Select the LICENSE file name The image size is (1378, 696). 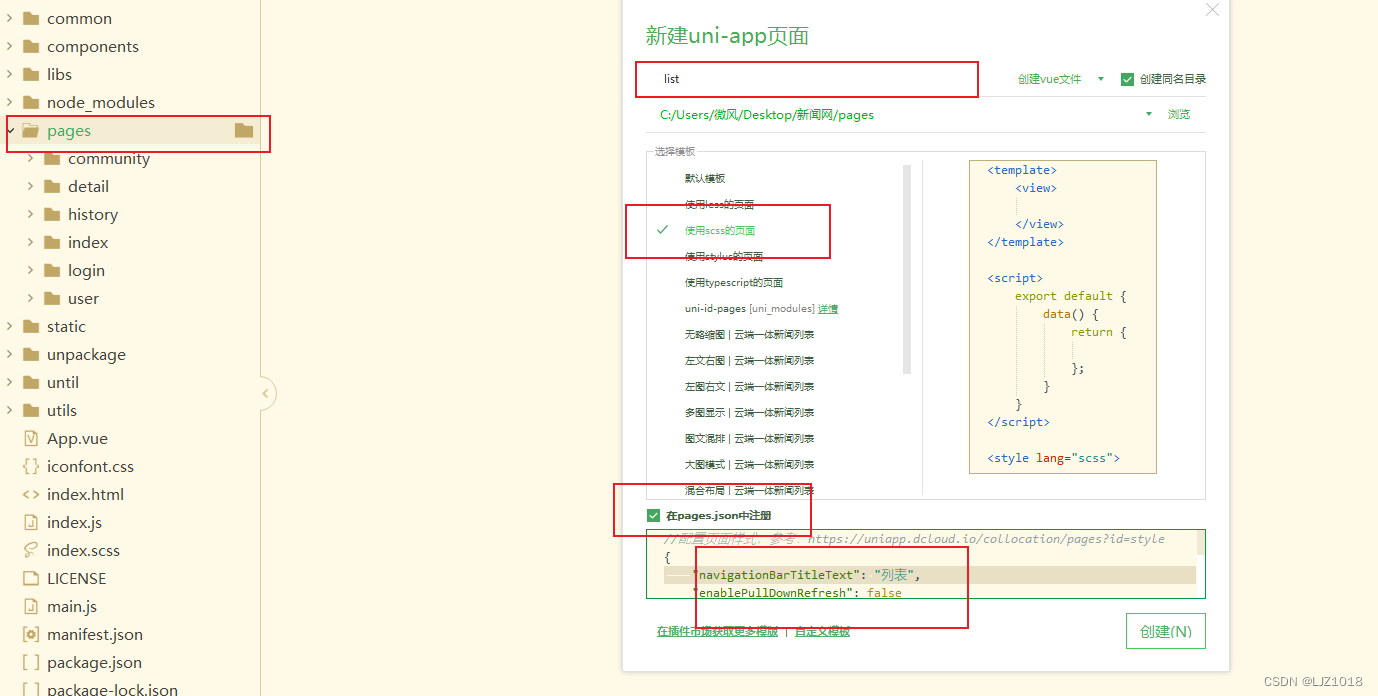click(76, 578)
